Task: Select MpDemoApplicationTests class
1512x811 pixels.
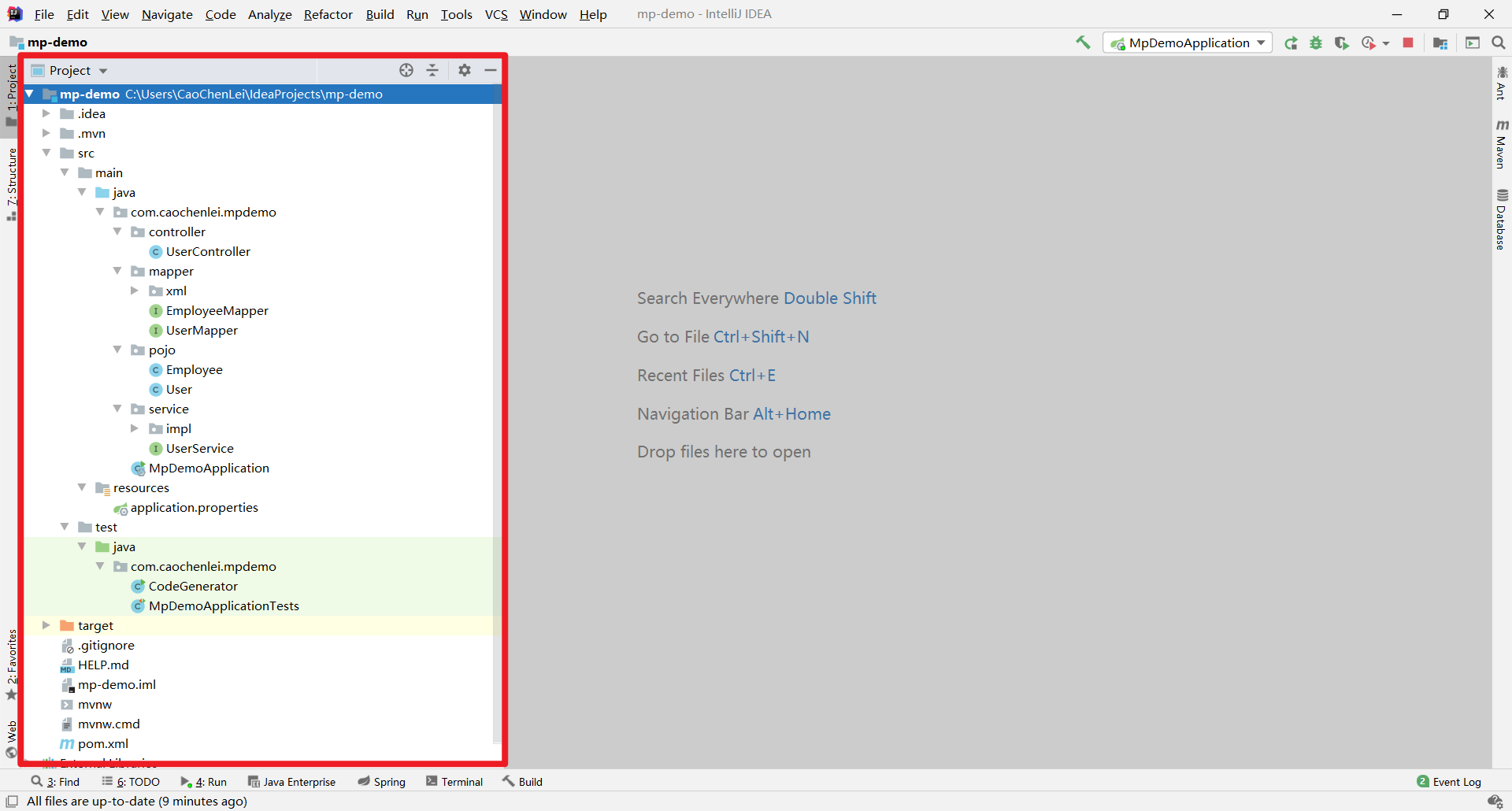Action: point(224,606)
